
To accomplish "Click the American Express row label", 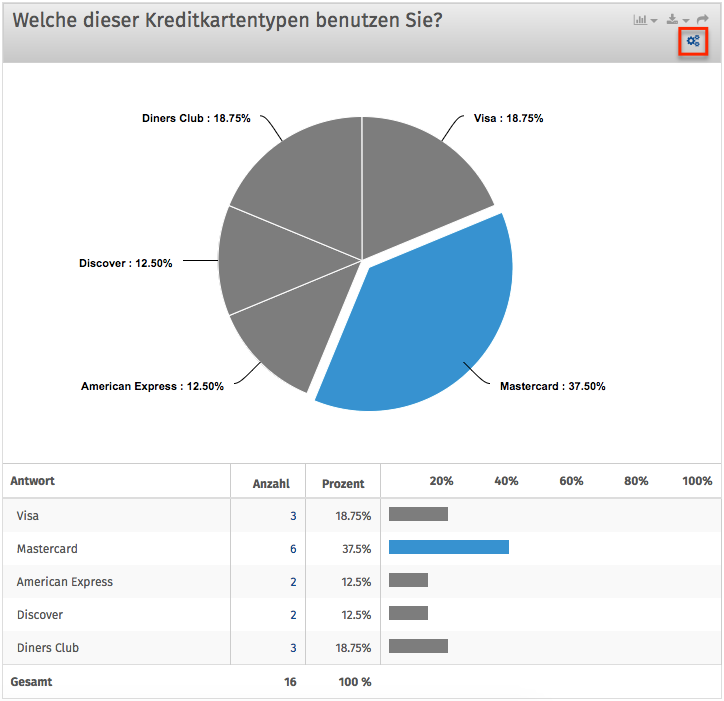I will [x=65, y=582].
